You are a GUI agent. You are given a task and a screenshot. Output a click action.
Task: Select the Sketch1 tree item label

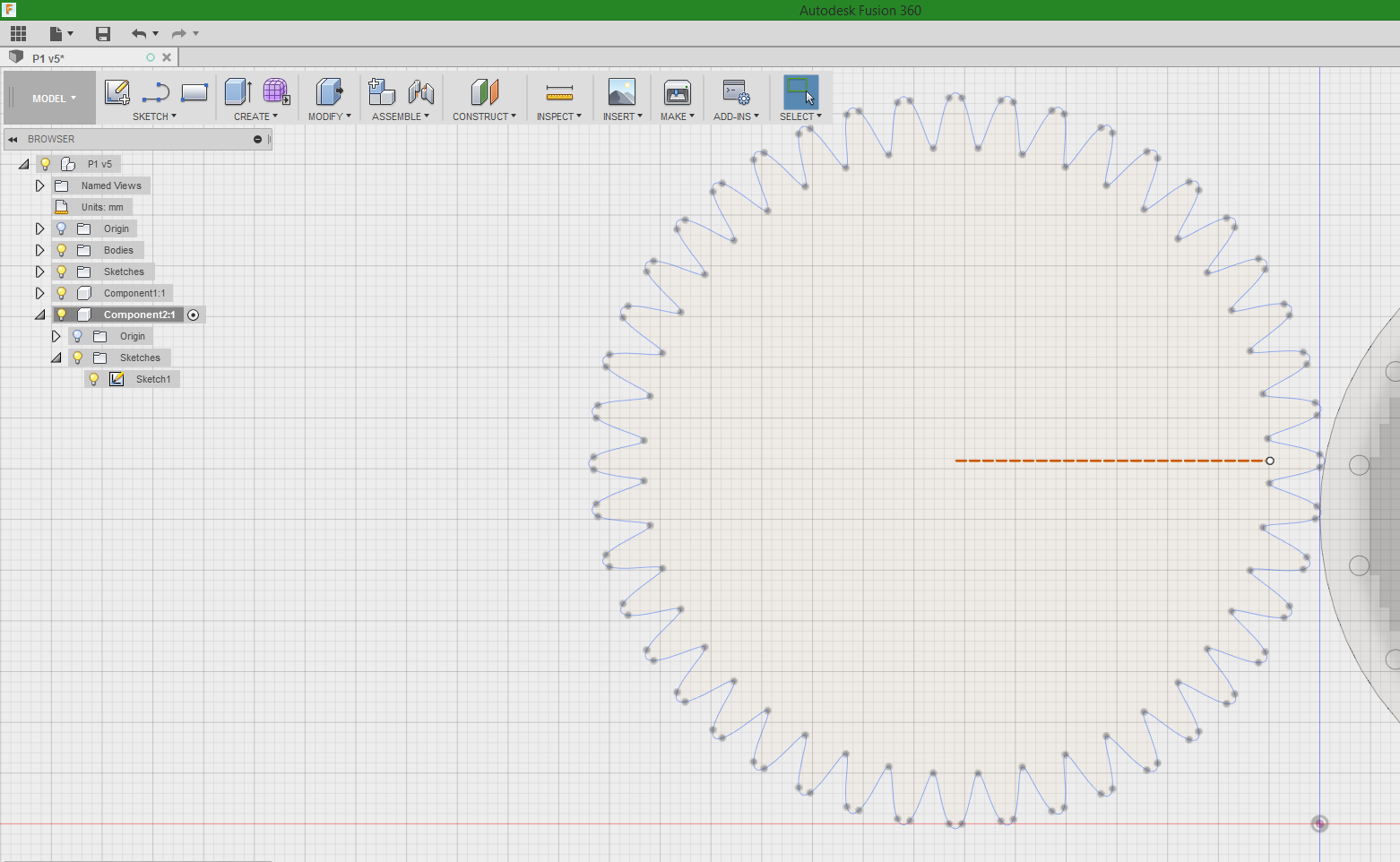coord(153,379)
